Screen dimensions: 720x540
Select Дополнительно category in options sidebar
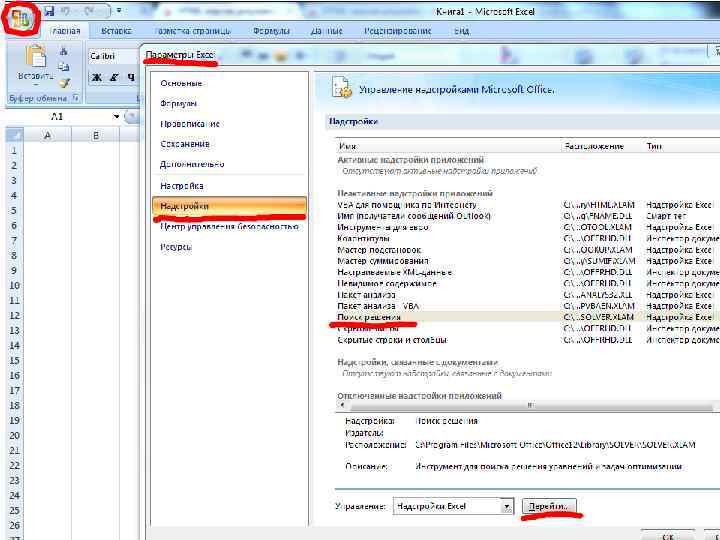[229, 164]
